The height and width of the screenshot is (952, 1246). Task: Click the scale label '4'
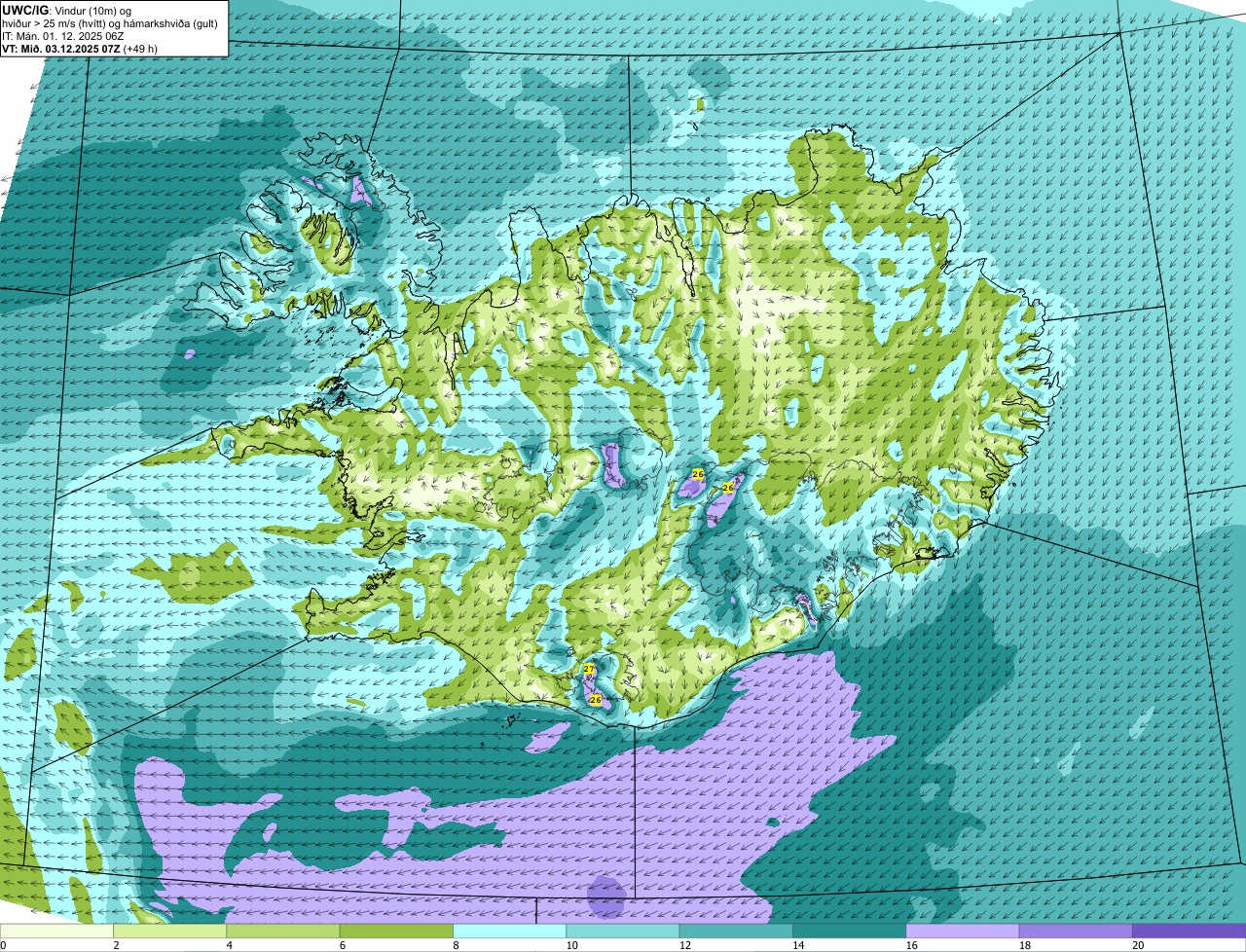230,945
